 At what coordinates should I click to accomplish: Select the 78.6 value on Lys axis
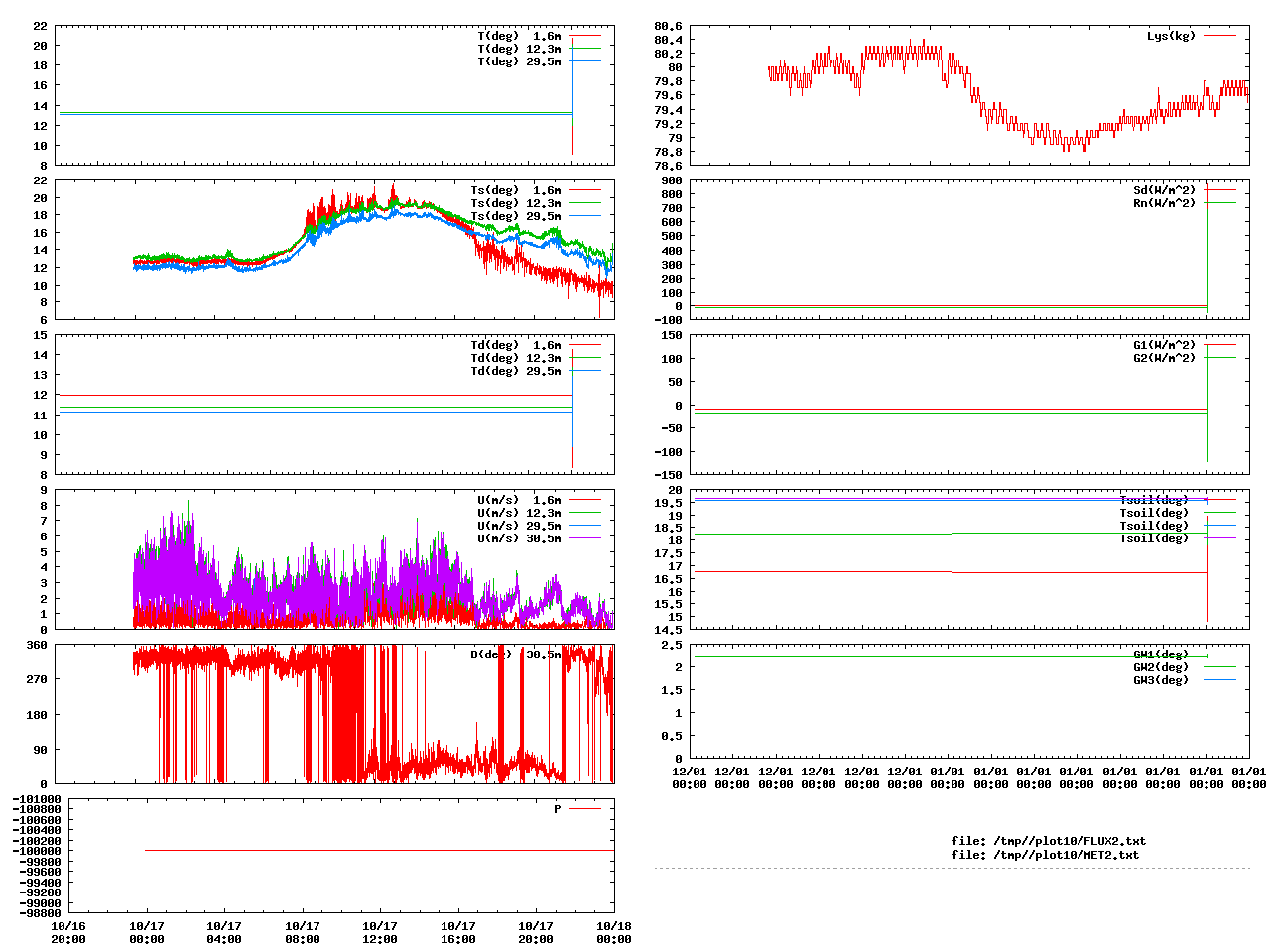coord(668,166)
